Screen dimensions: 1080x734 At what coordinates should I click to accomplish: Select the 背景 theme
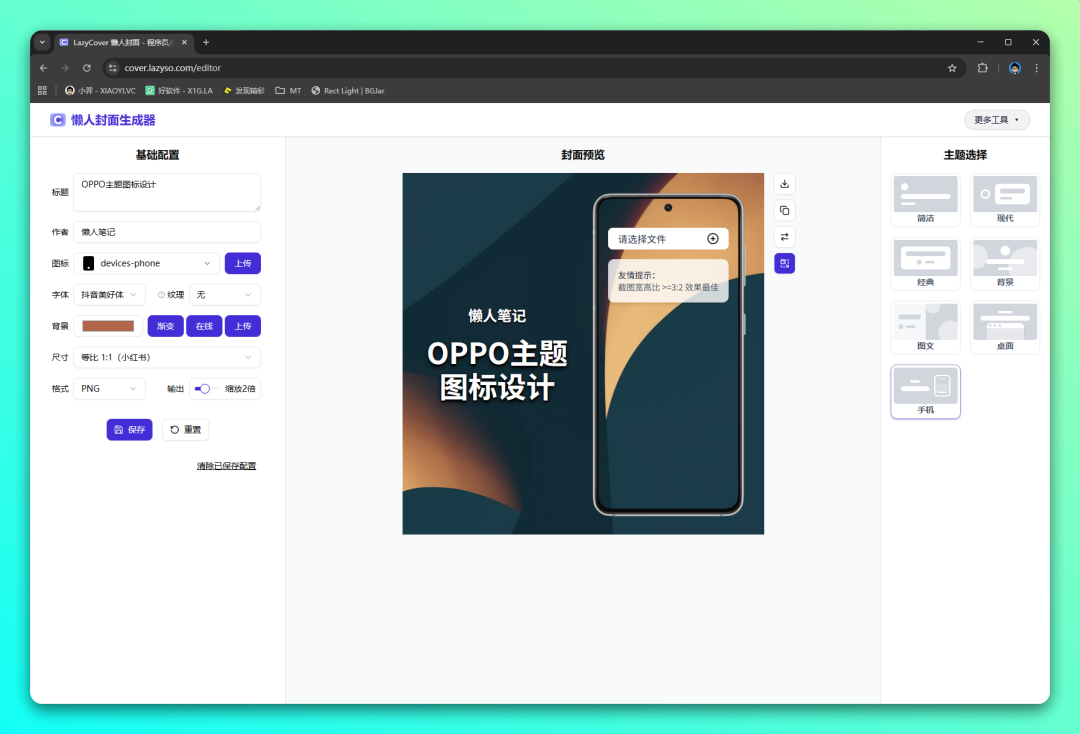coord(1005,264)
